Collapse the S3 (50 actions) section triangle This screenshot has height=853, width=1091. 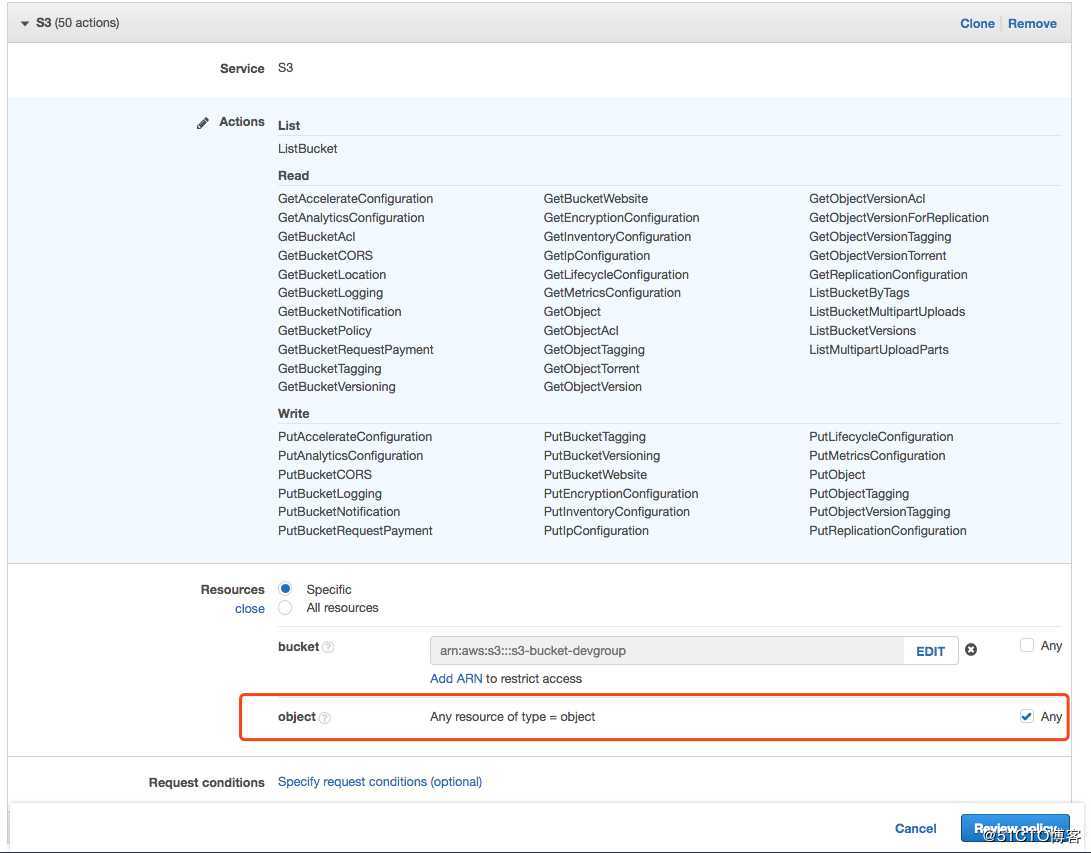coord(24,24)
